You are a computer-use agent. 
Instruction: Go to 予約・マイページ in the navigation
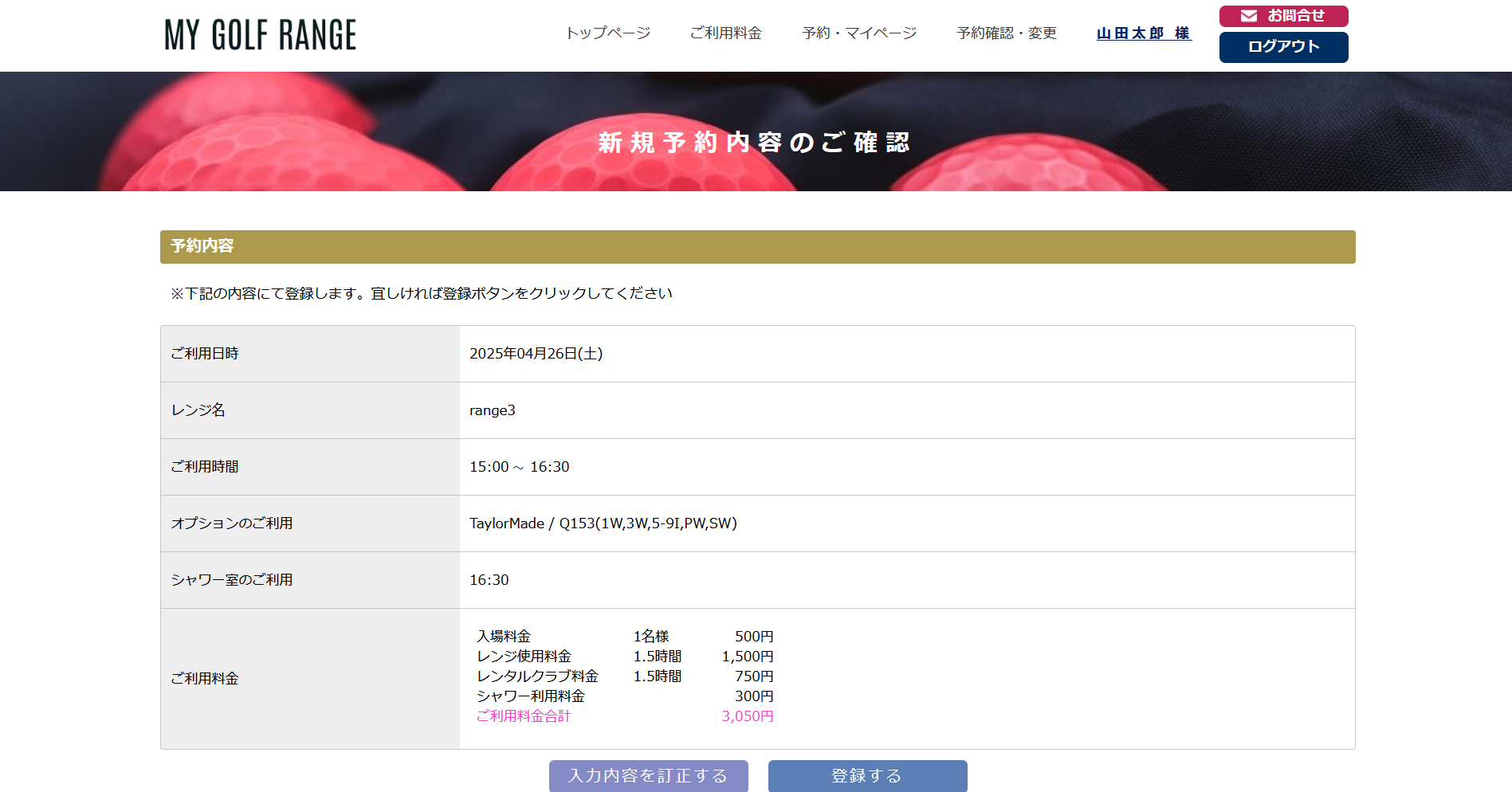click(858, 33)
